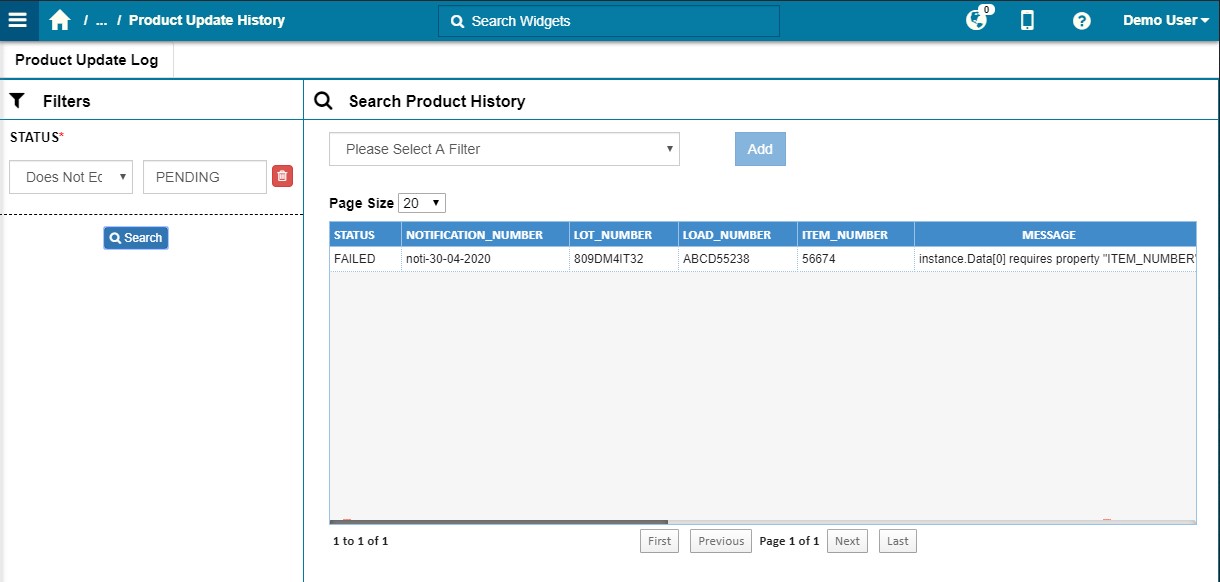Click the Add filter button
The image size is (1220, 582).
(x=760, y=148)
